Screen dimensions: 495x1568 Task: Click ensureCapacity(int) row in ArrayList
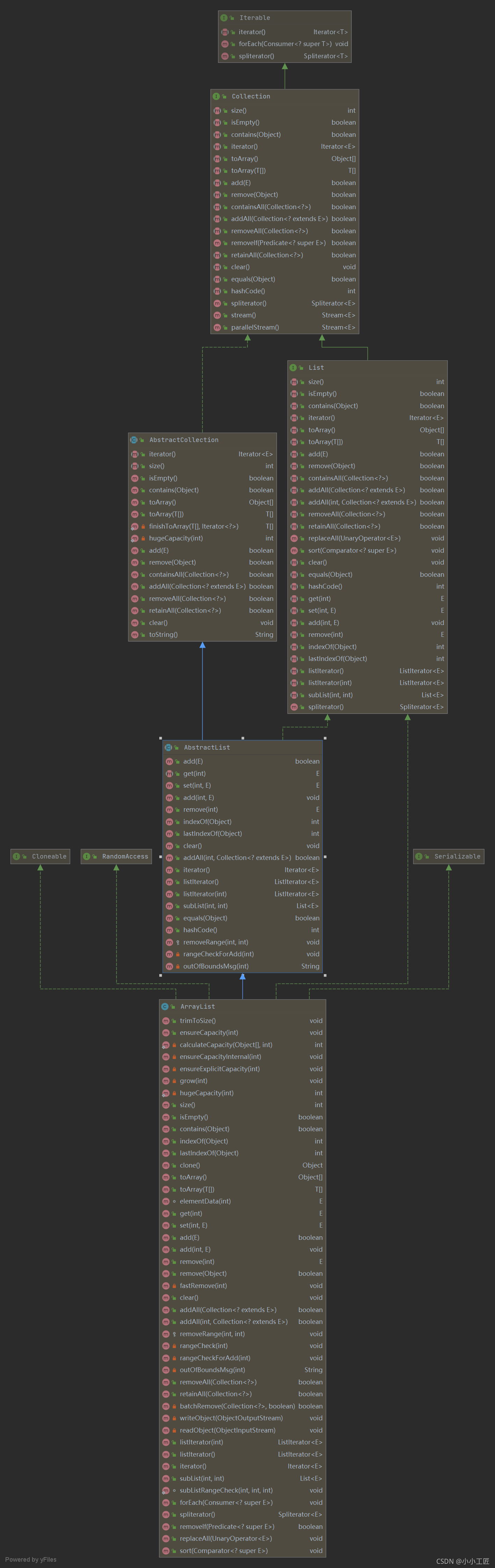(242, 1033)
